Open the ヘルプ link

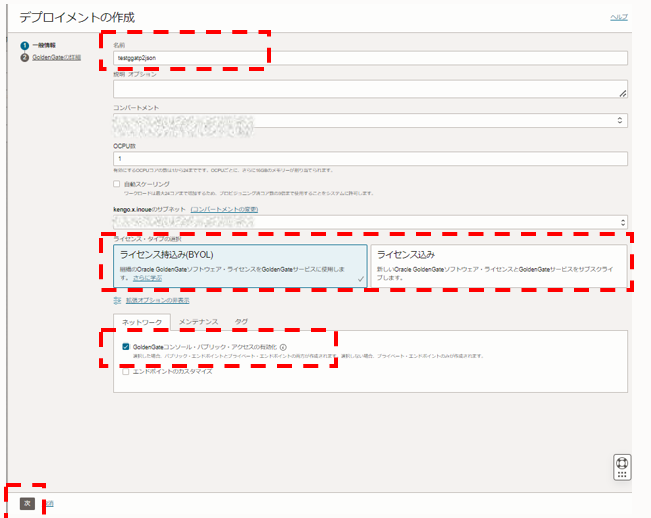[x=619, y=17]
